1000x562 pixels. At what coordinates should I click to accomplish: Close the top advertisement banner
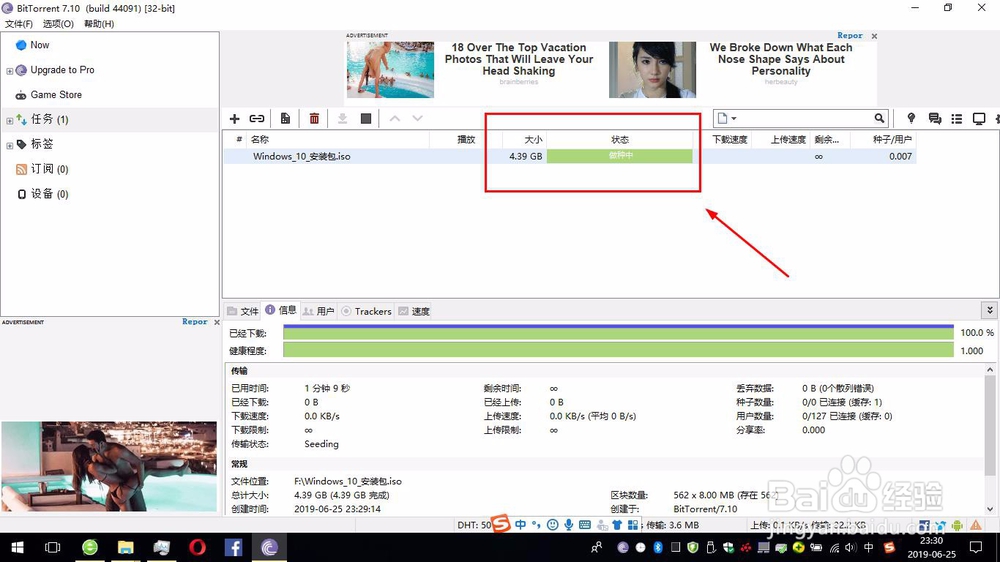[874, 36]
